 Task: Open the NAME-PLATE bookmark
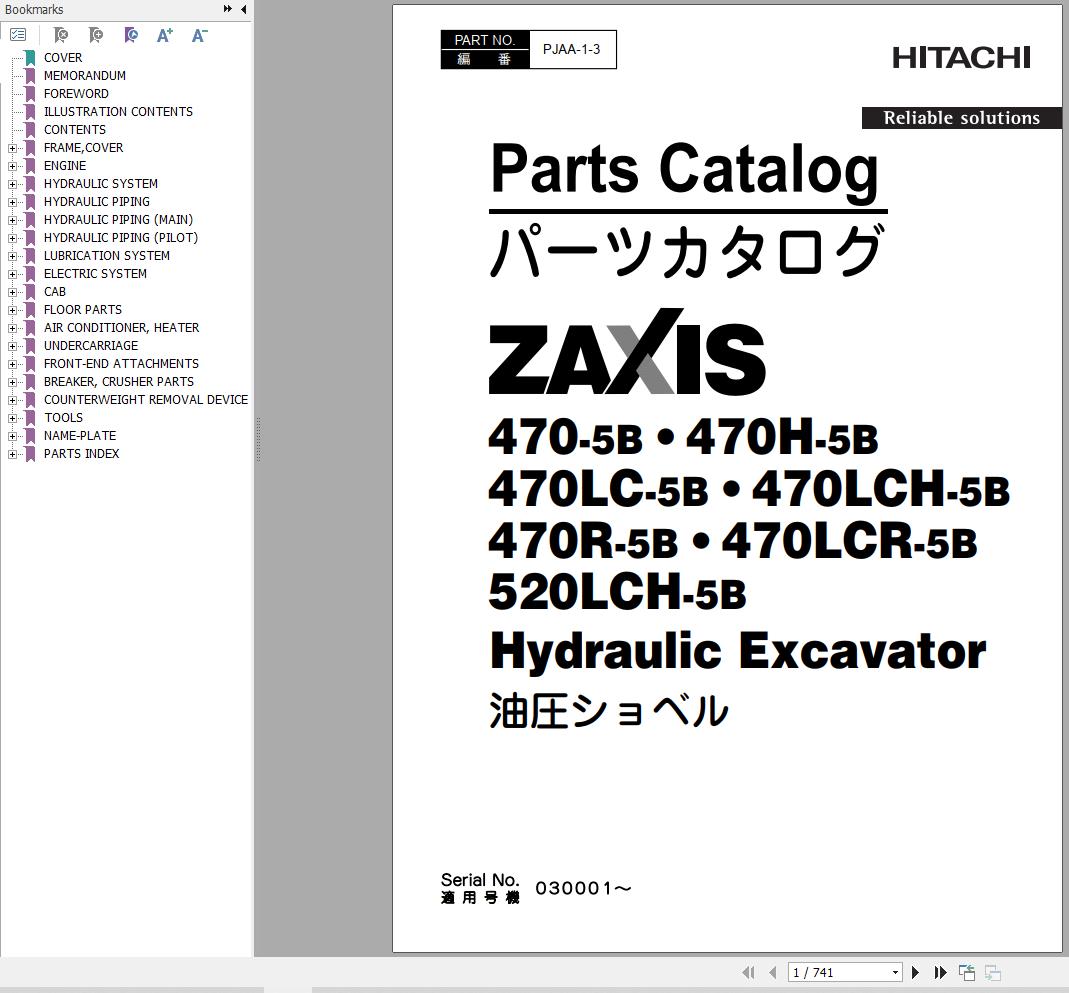80,436
